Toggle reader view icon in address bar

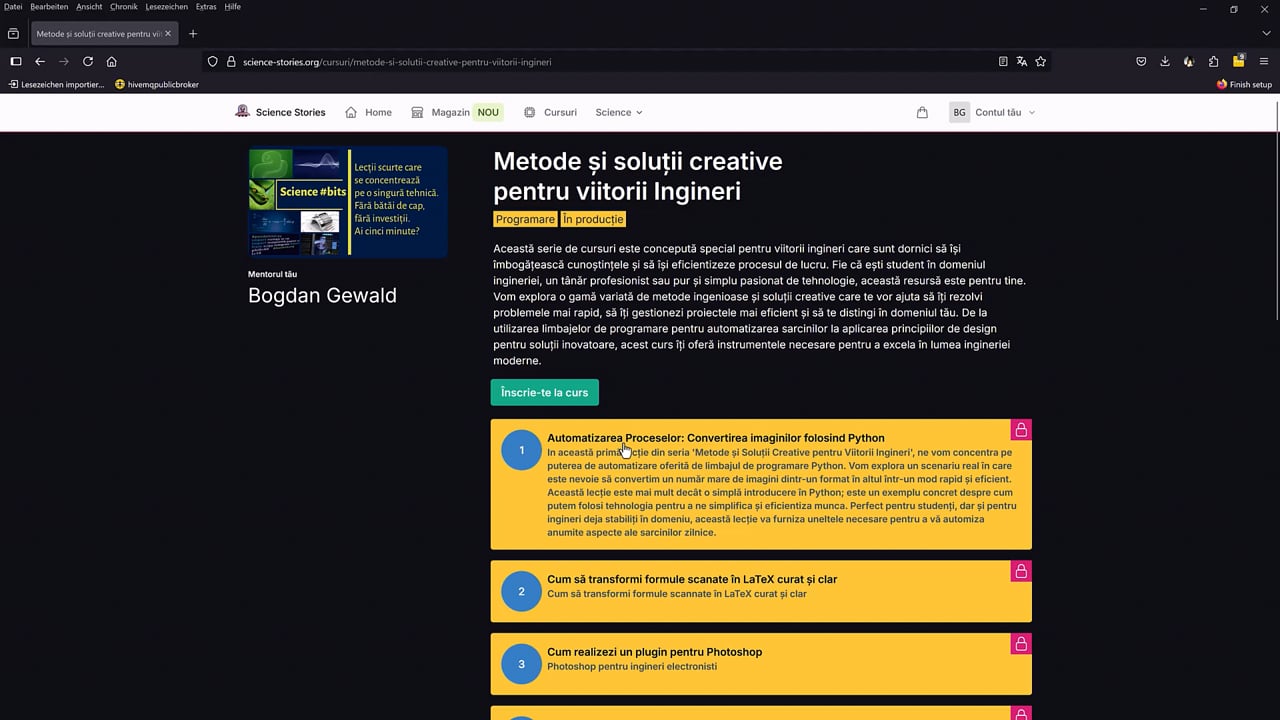click(x=1003, y=61)
